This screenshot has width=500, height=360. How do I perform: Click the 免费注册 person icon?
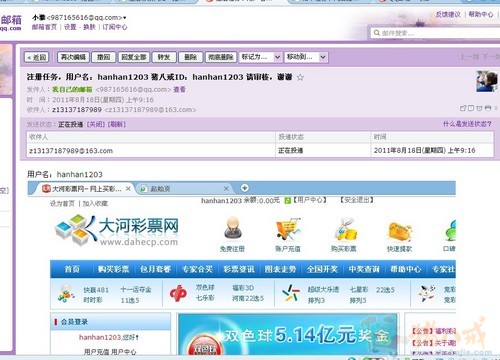tap(232, 228)
